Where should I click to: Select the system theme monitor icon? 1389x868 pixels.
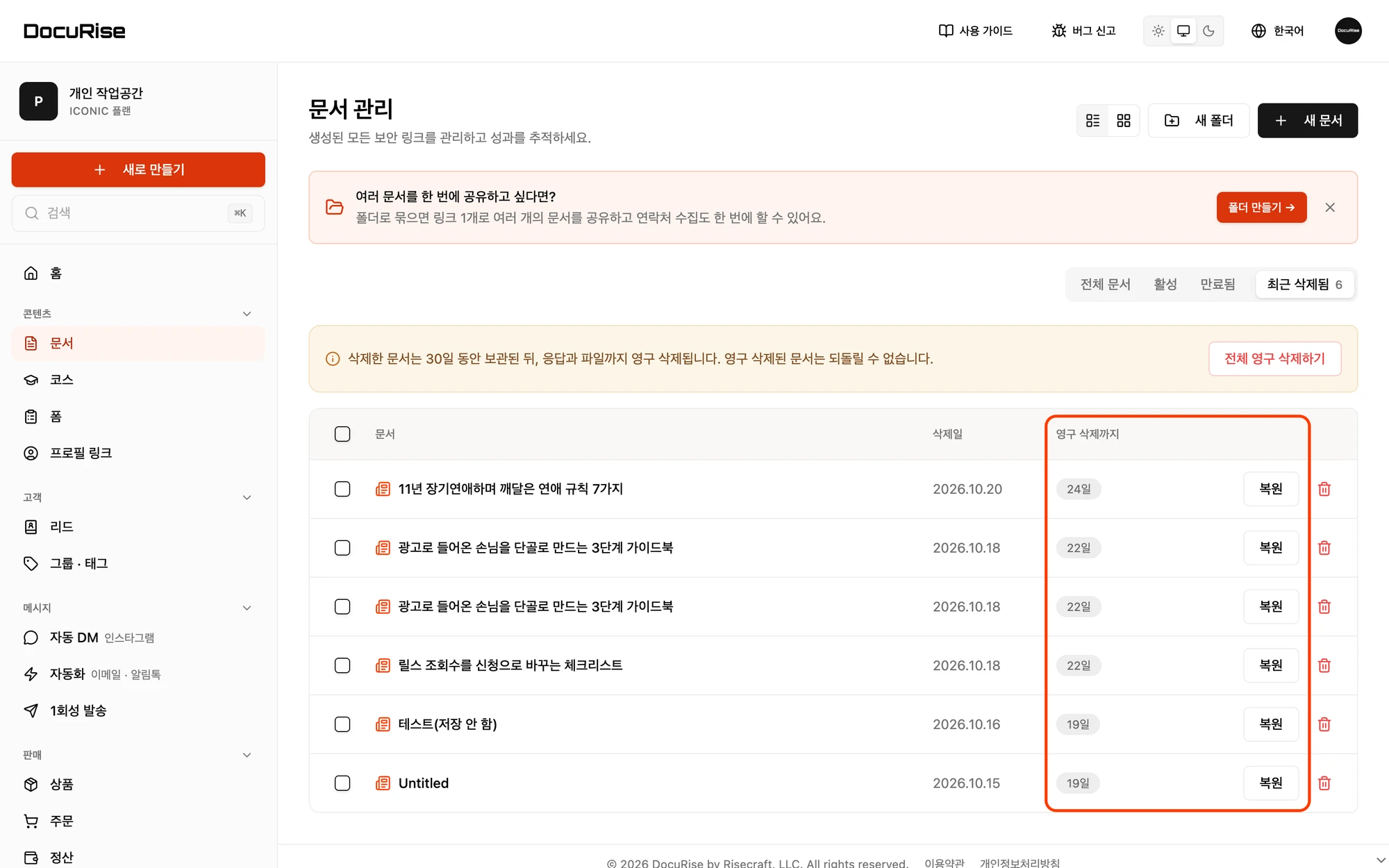click(x=1183, y=31)
